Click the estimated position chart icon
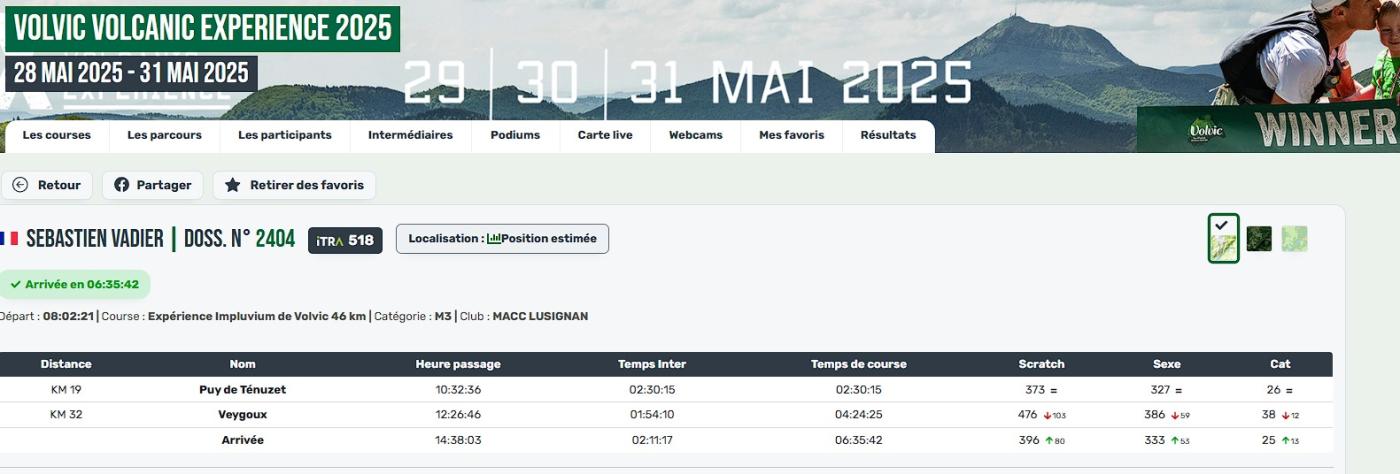 493,239
